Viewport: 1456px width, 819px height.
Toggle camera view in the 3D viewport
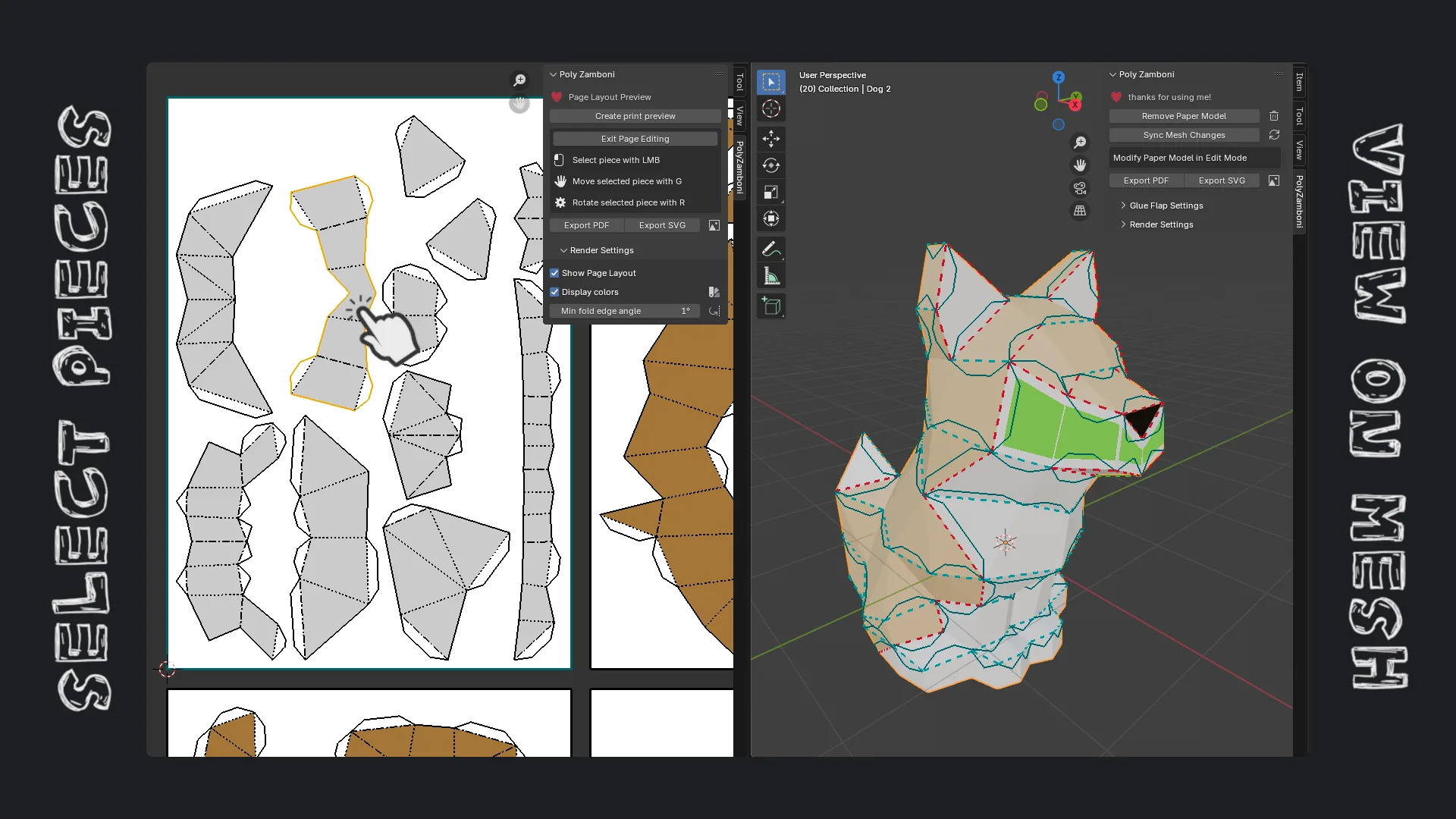(x=1080, y=187)
